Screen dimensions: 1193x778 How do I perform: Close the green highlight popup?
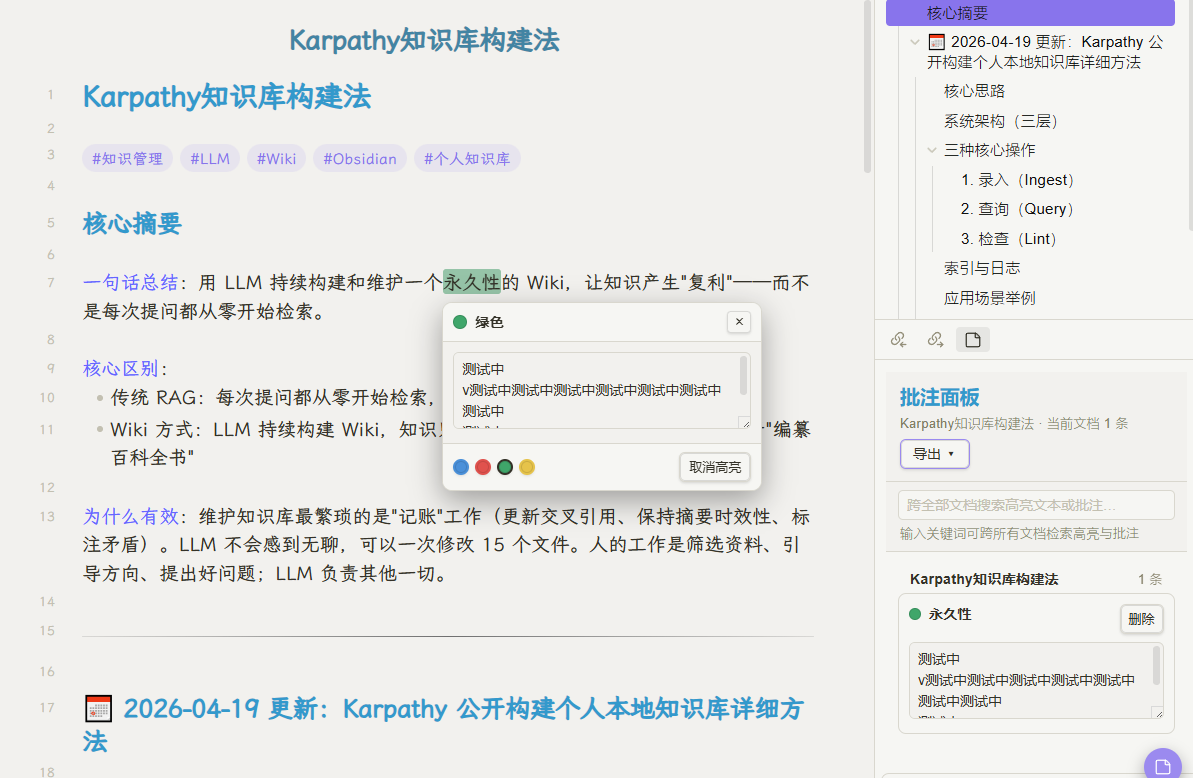739,322
